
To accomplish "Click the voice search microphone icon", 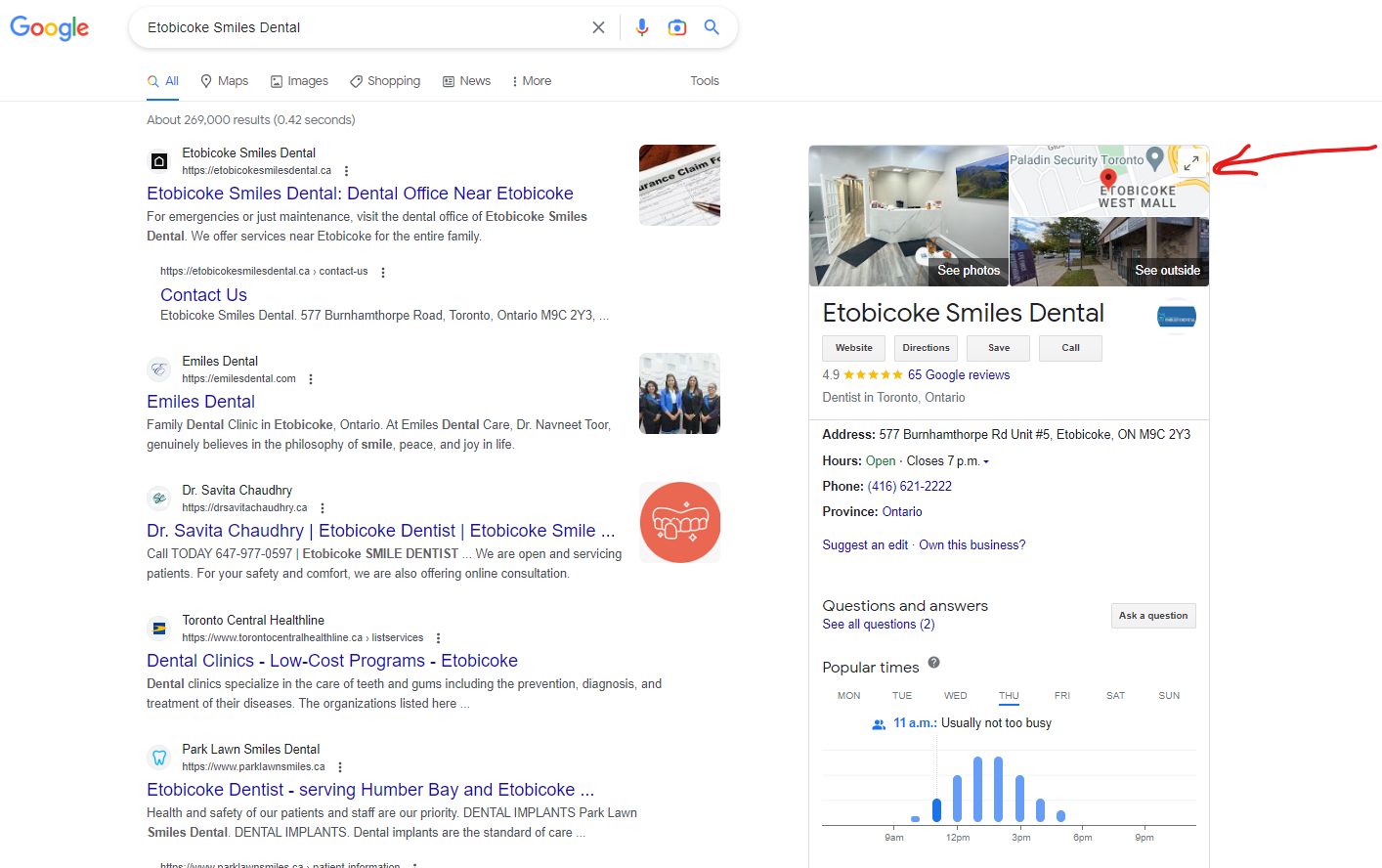I will [642, 27].
